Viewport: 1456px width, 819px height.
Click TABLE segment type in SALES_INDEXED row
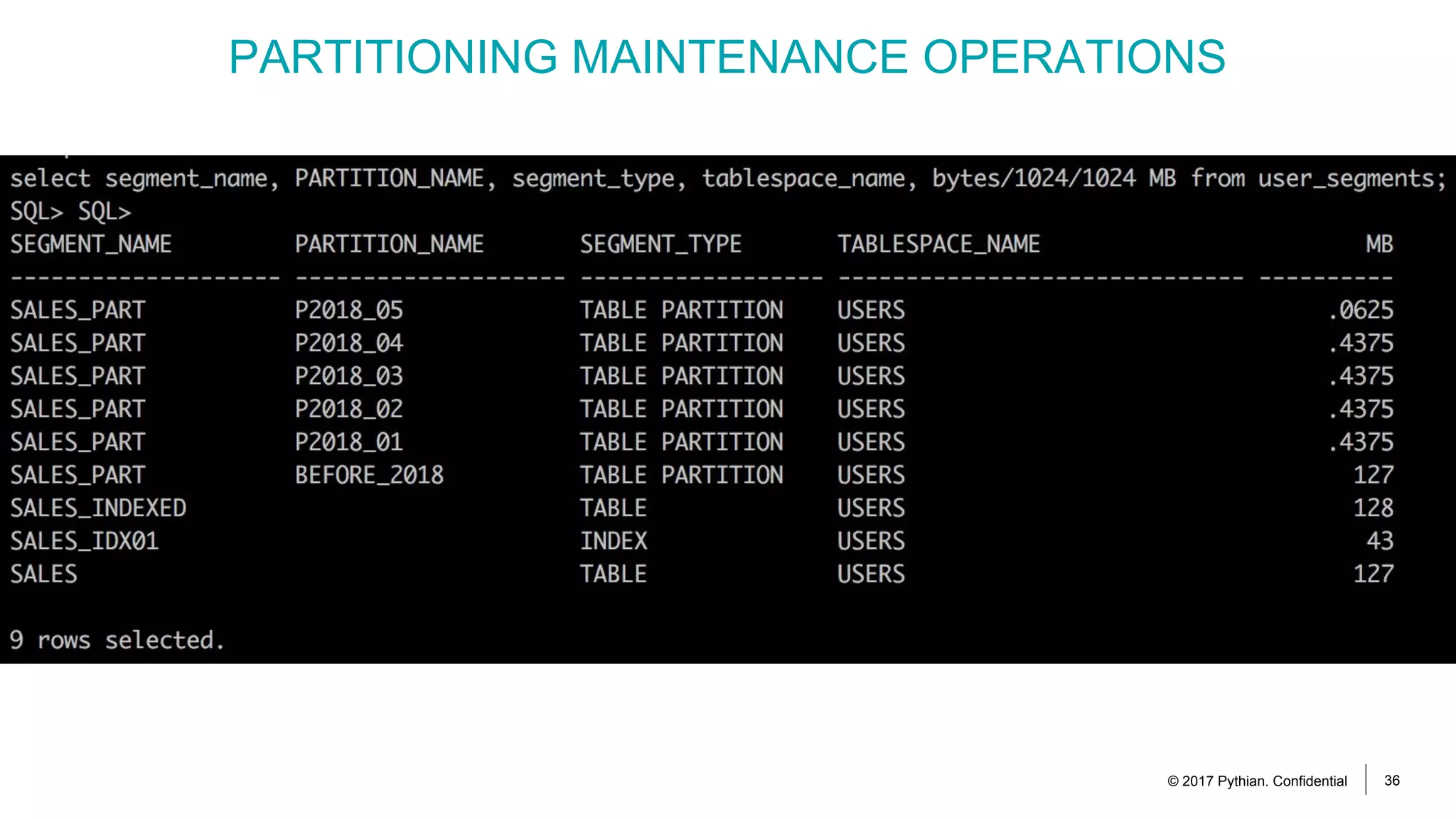tap(614, 508)
